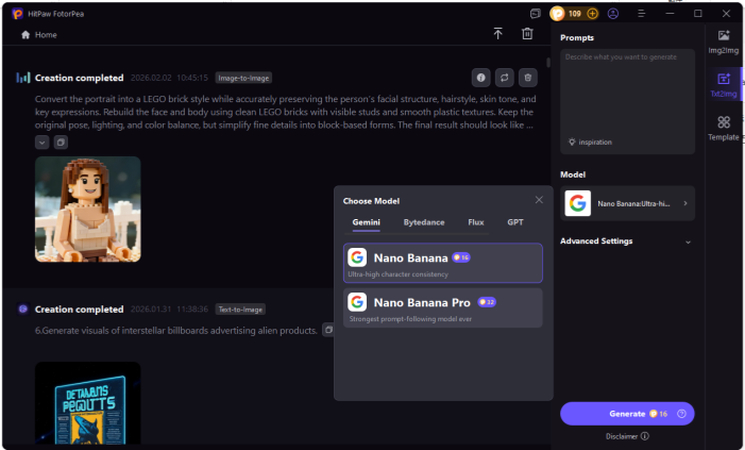
Task: Click the first Creation completed heading
Action: 79,78
